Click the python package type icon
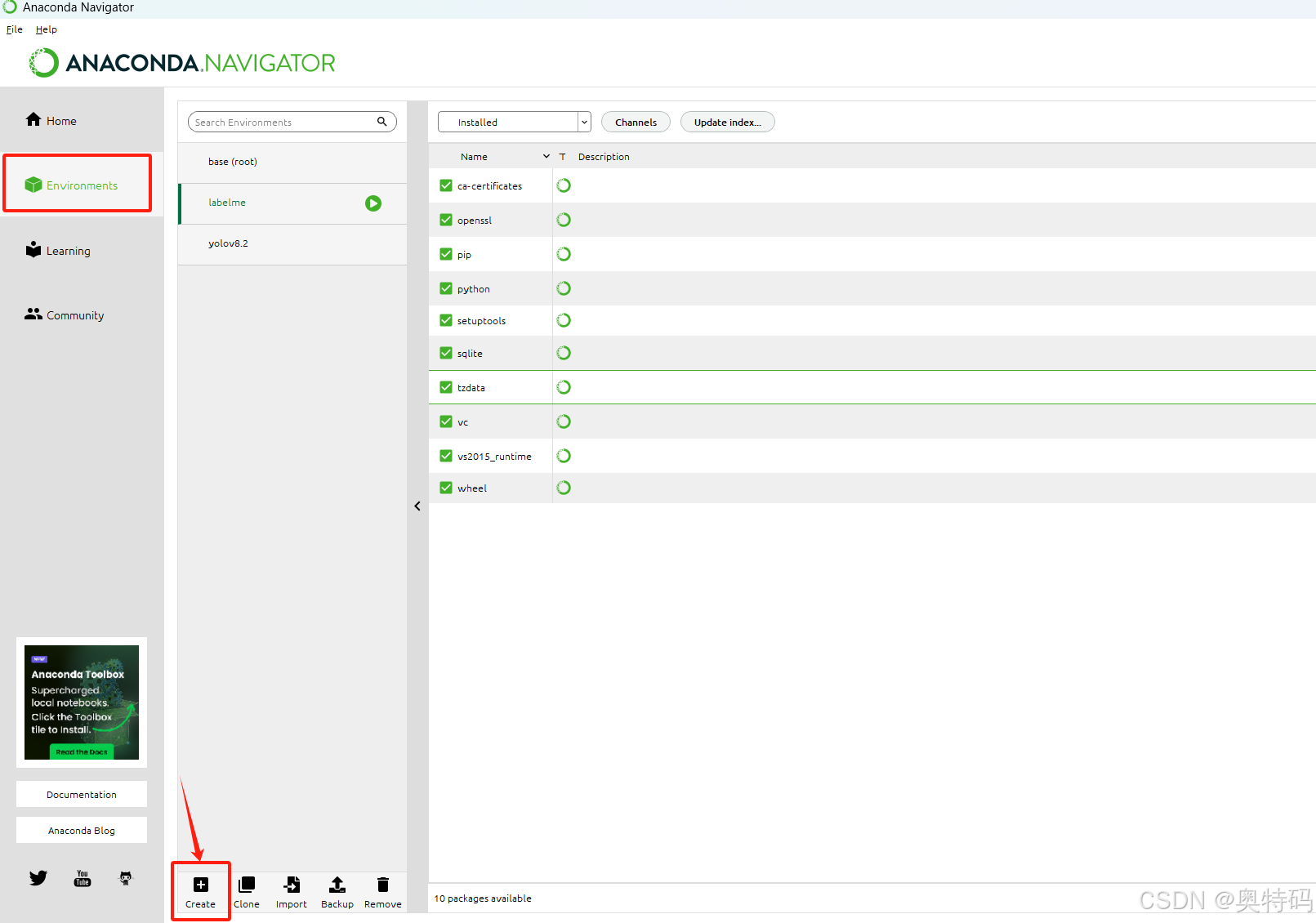Viewport: 1316px width, 923px height. 564,288
